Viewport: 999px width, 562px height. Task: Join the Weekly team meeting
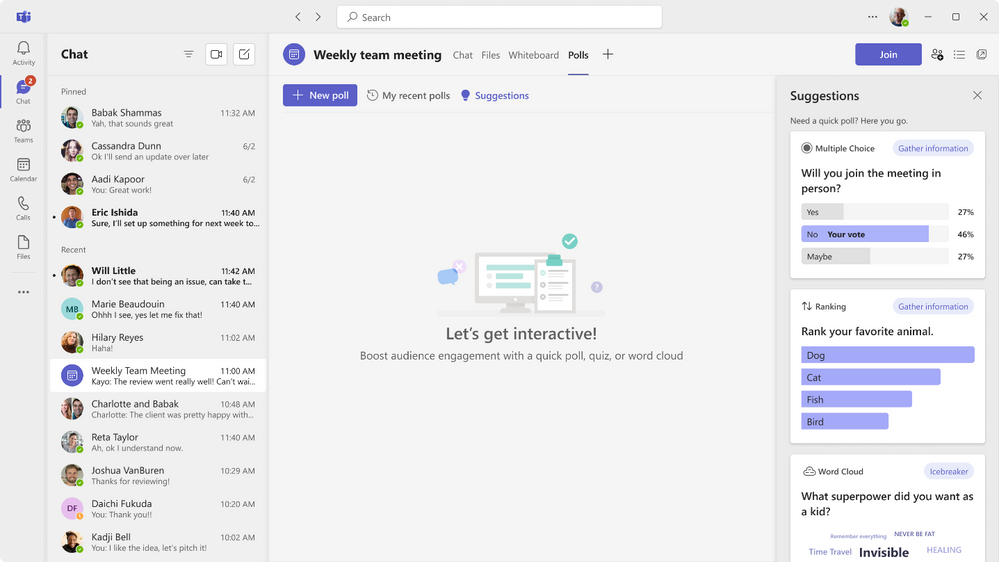pyautogui.click(x=888, y=55)
